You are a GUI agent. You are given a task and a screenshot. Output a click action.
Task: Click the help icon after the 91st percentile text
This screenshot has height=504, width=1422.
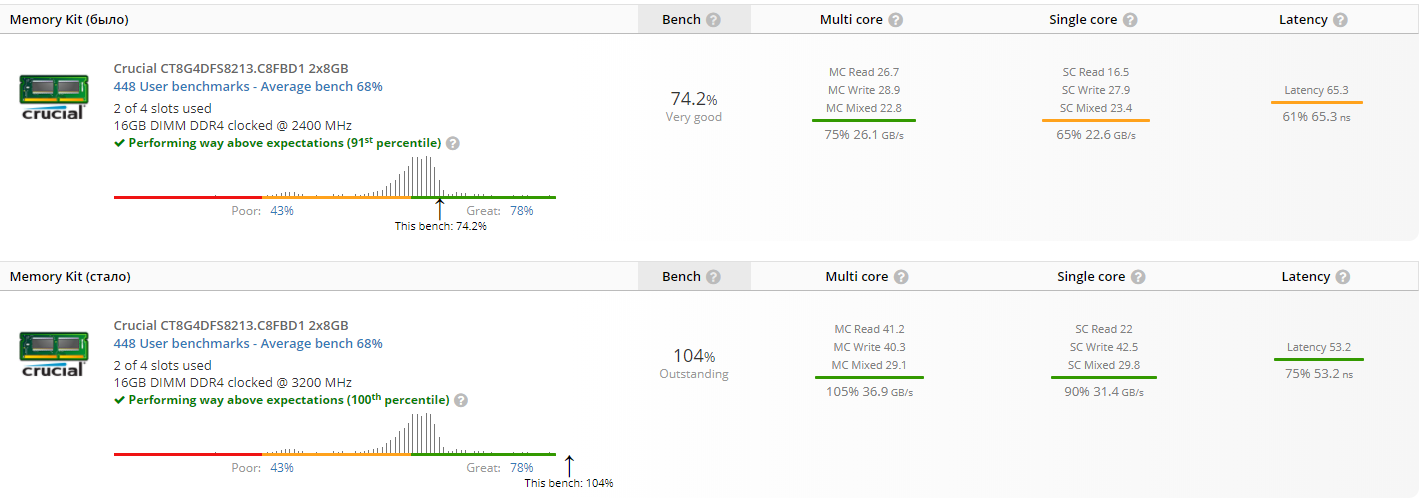click(453, 143)
